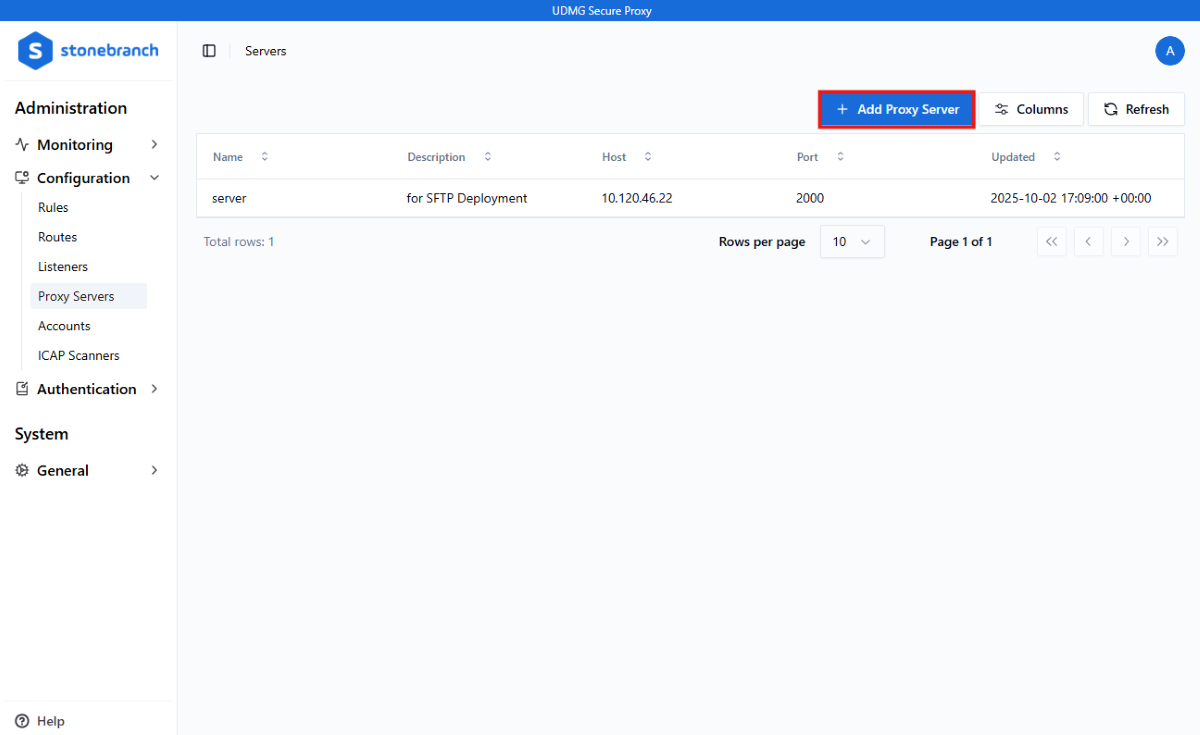Click the Stonebranch logo

(x=88, y=50)
